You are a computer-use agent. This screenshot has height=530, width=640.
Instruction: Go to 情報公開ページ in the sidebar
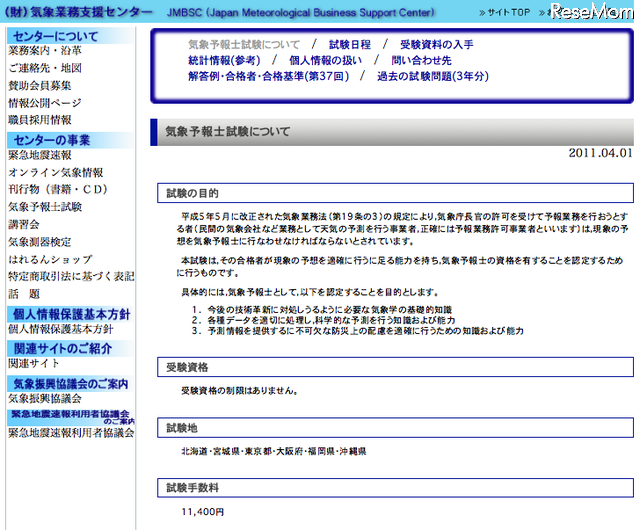click(x=44, y=103)
